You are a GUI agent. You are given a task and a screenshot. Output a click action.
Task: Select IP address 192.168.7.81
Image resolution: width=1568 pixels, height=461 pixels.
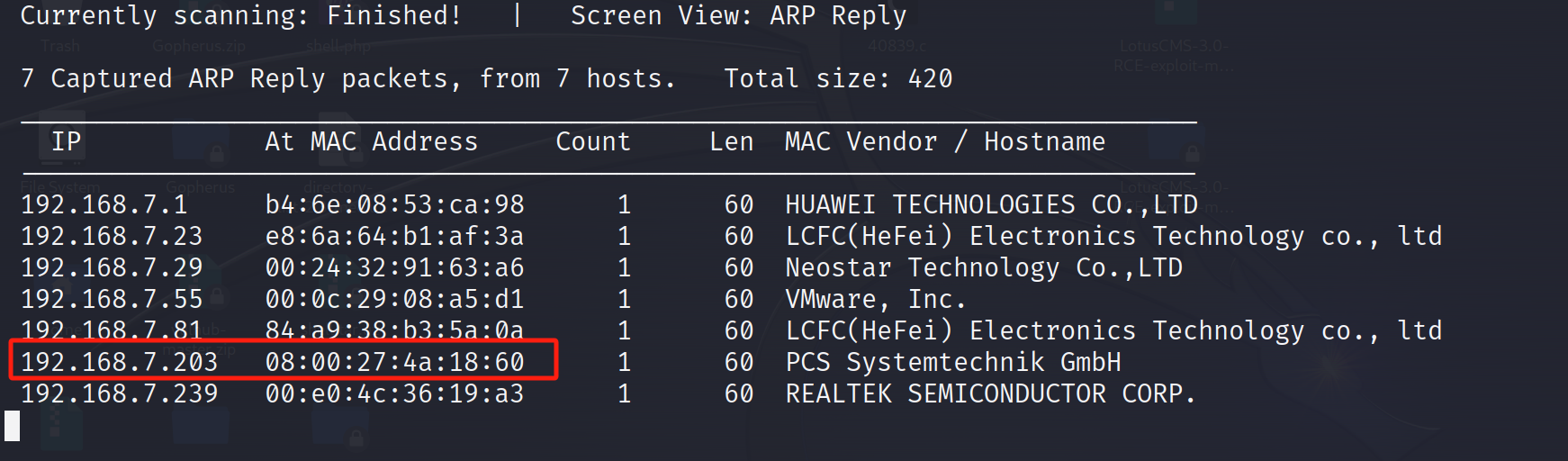pos(112,330)
